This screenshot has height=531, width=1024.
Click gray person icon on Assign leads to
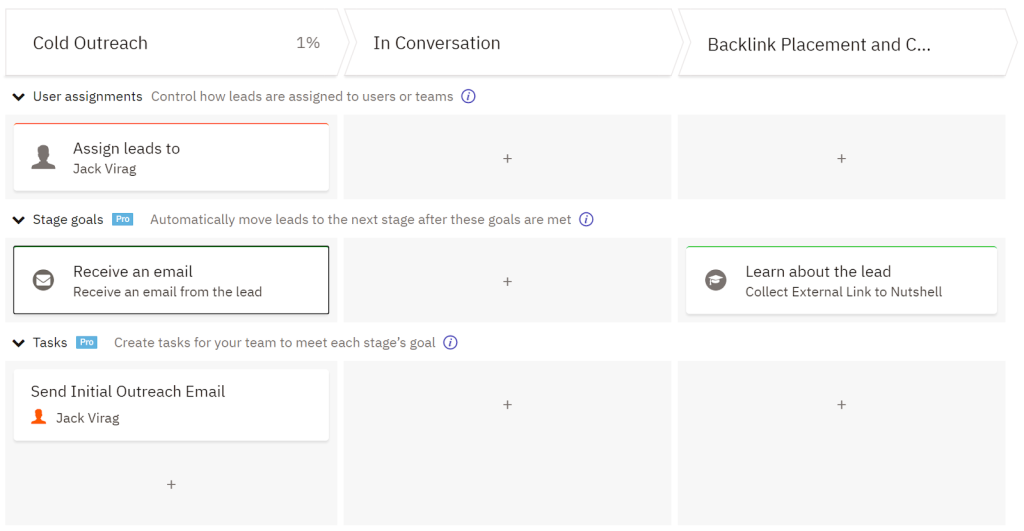click(x=44, y=157)
